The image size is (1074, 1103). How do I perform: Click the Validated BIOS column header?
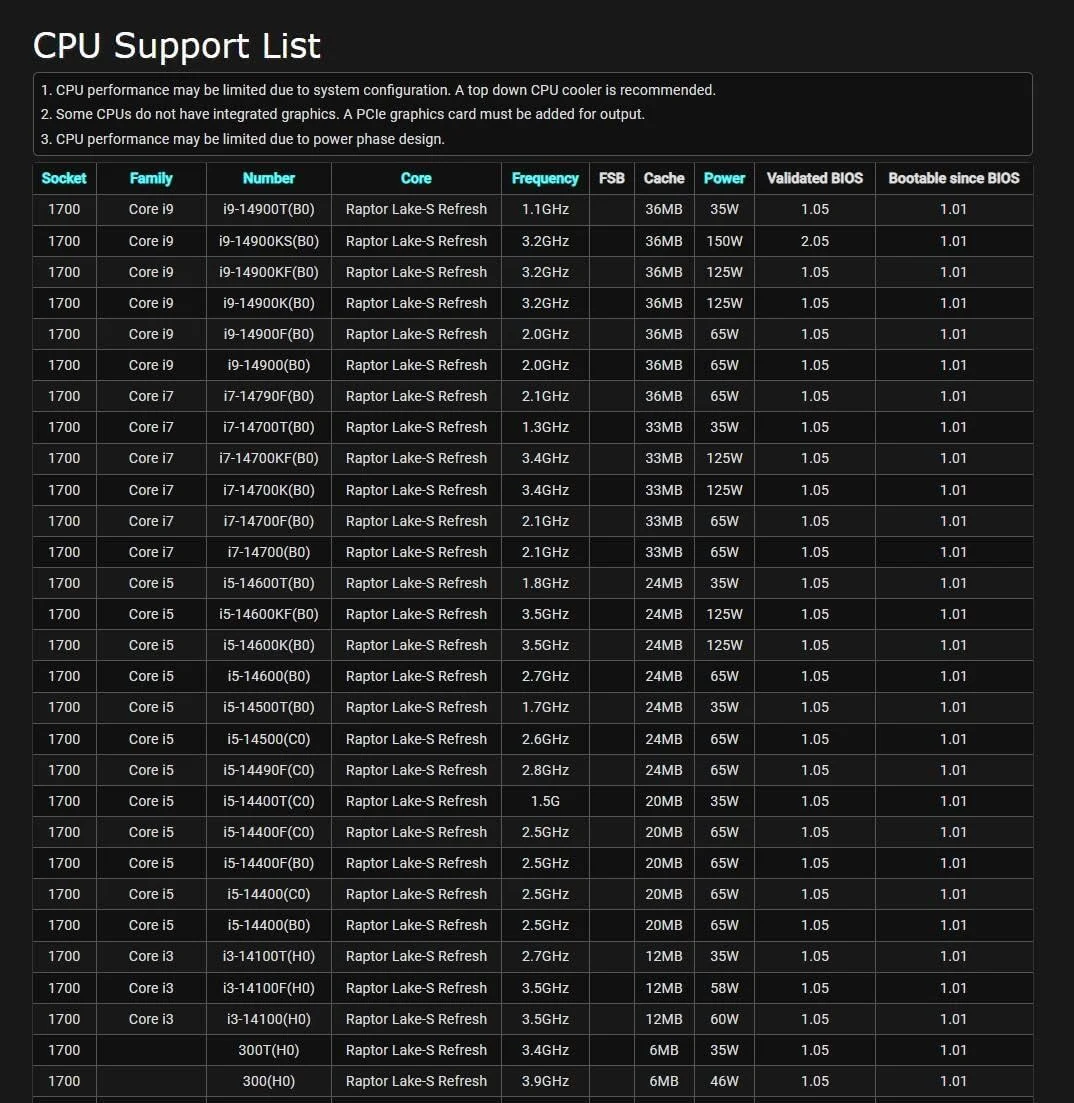click(814, 178)
